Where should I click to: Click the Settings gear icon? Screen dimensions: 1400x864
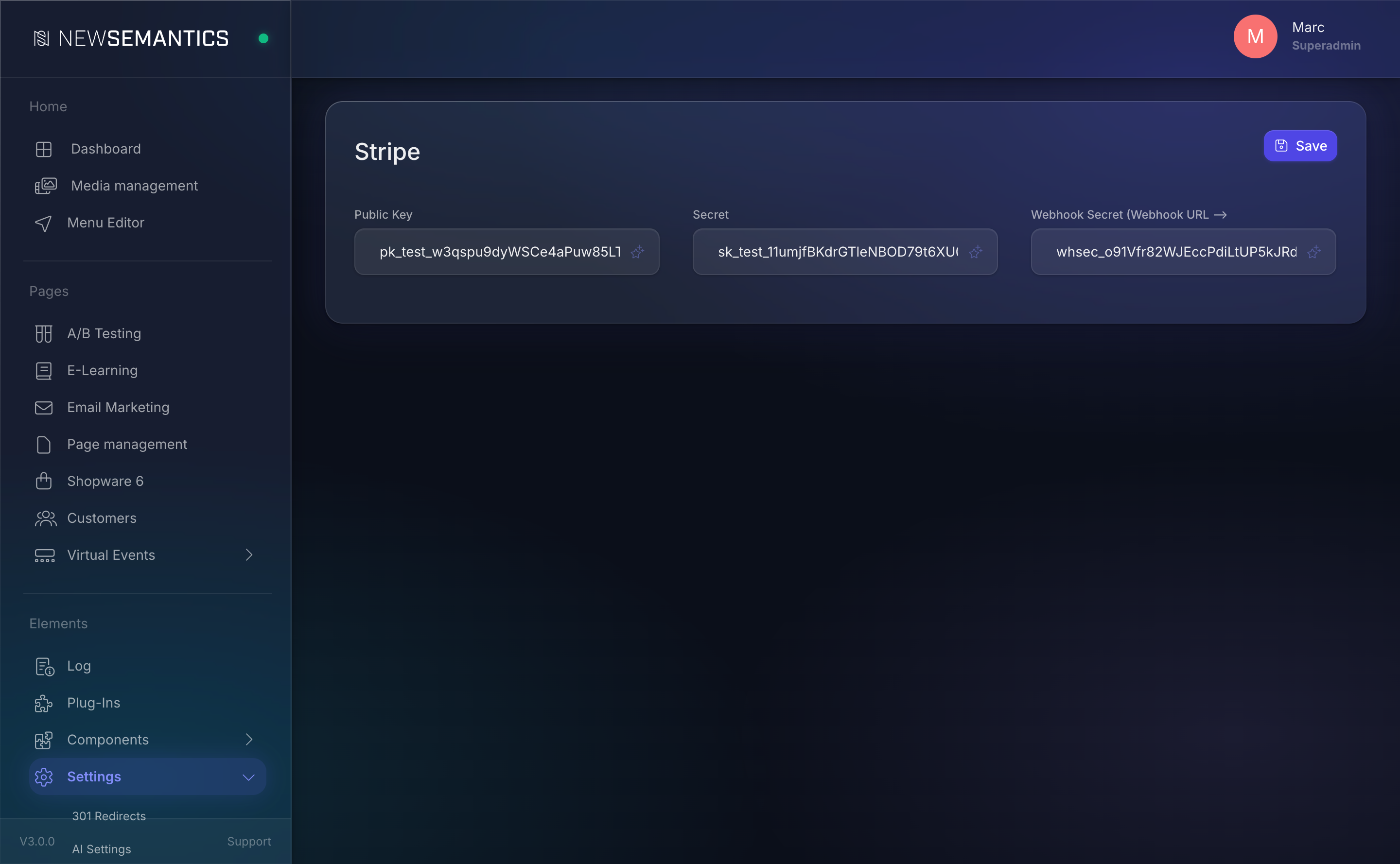(43, 777)
